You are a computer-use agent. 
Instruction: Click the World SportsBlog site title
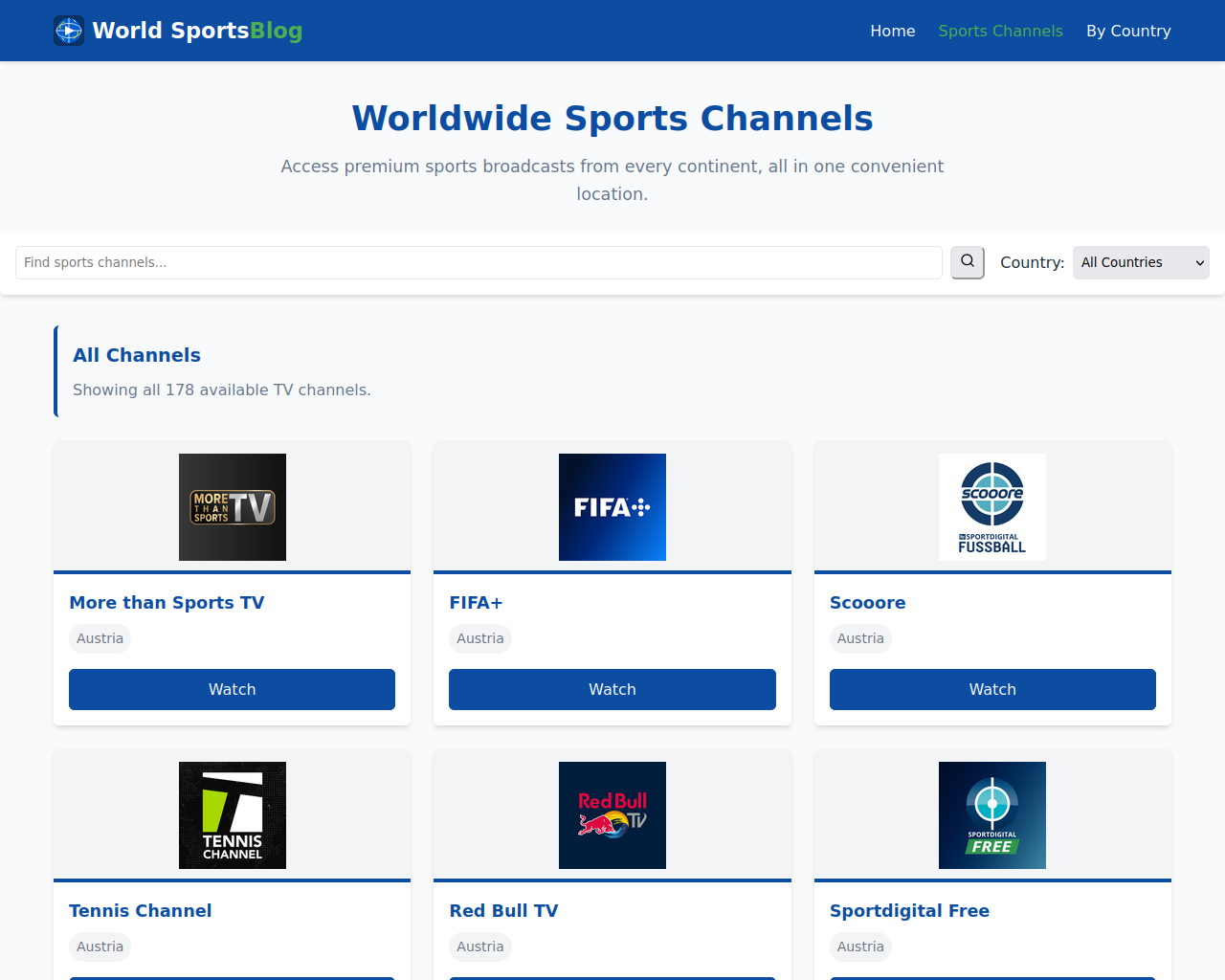point(197,31)
